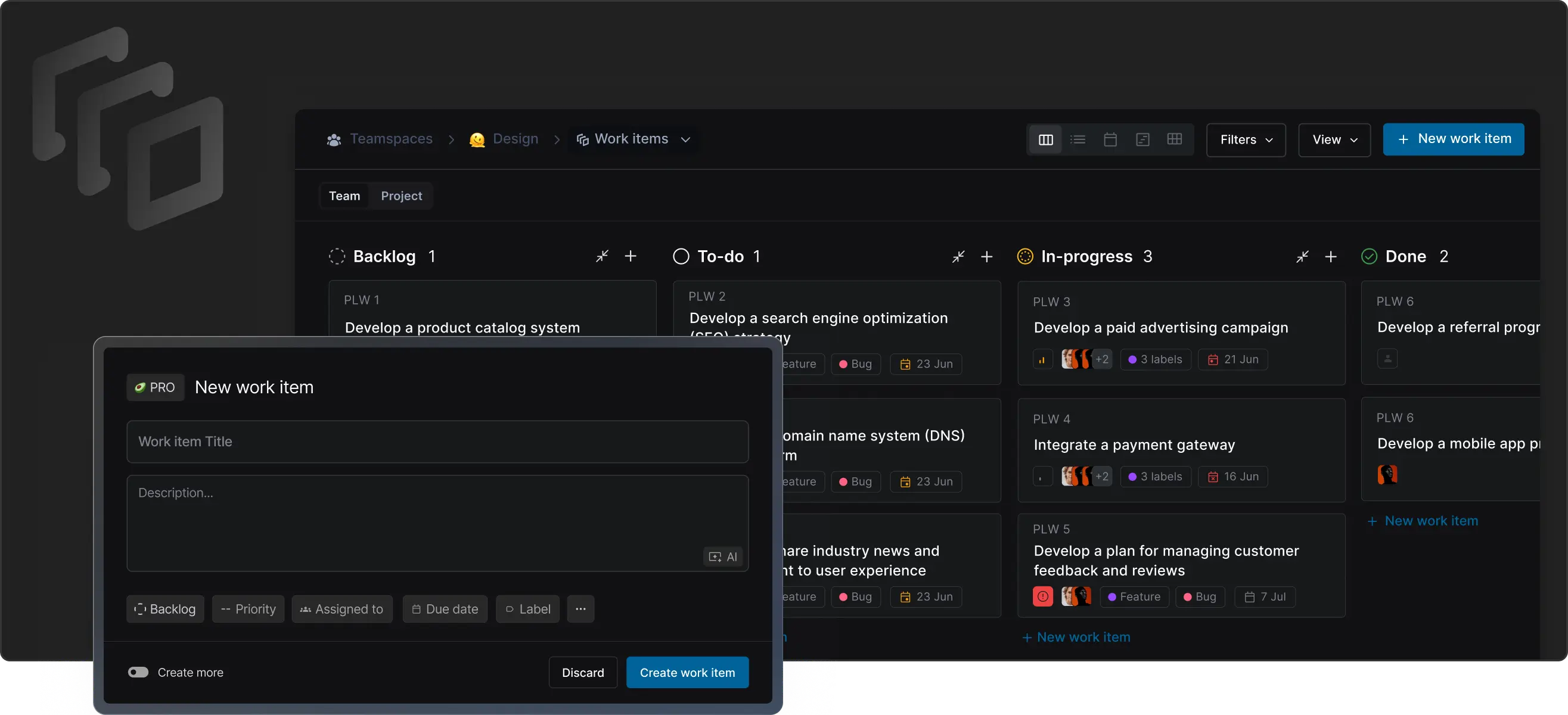1568x715 pixels.
Task: Add item to To-do column
Action: point(987,257)
